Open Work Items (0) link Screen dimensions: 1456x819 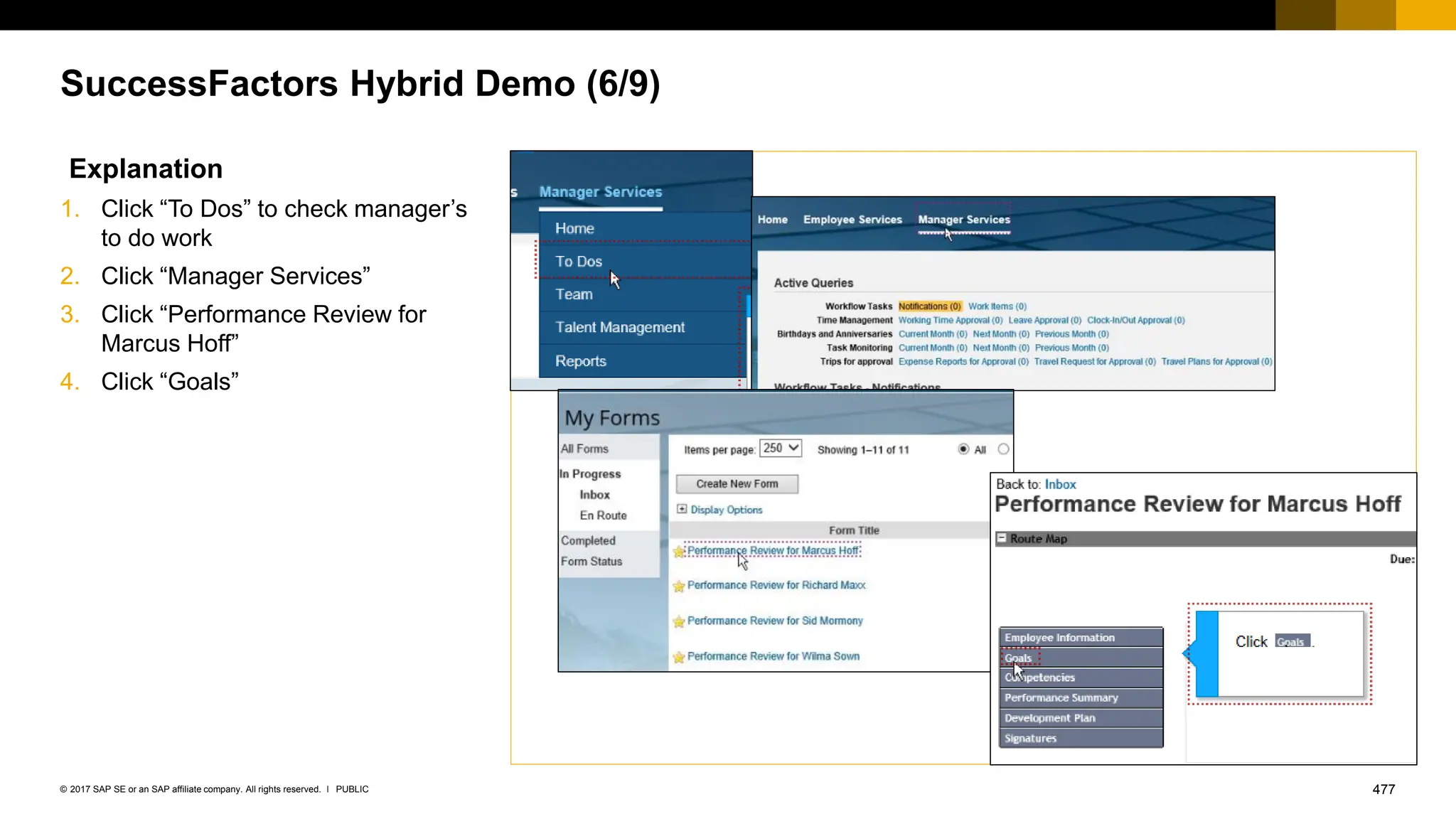click(997, 306)
